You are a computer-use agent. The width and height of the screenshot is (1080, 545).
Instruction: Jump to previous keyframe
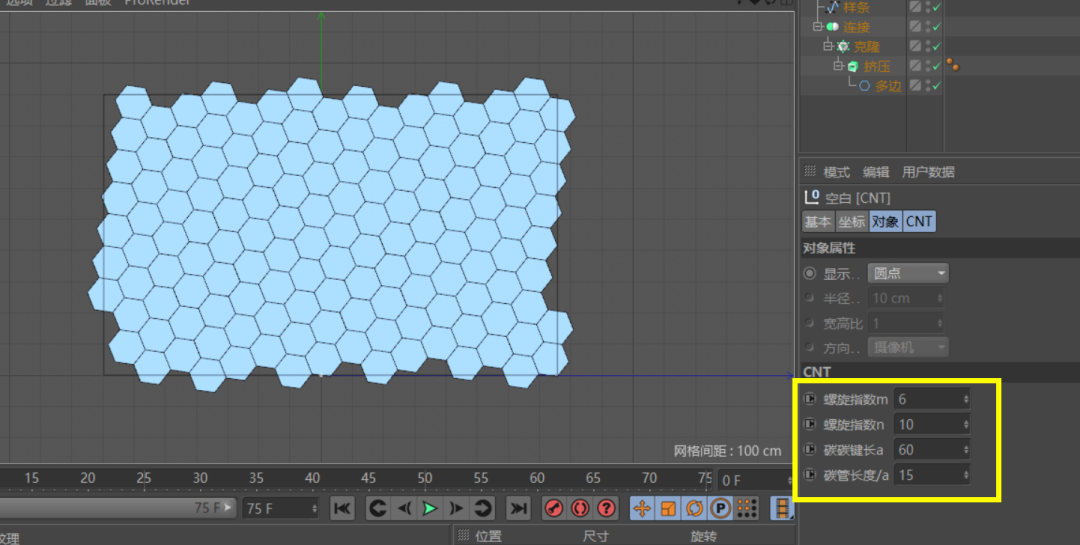point(377,508)
